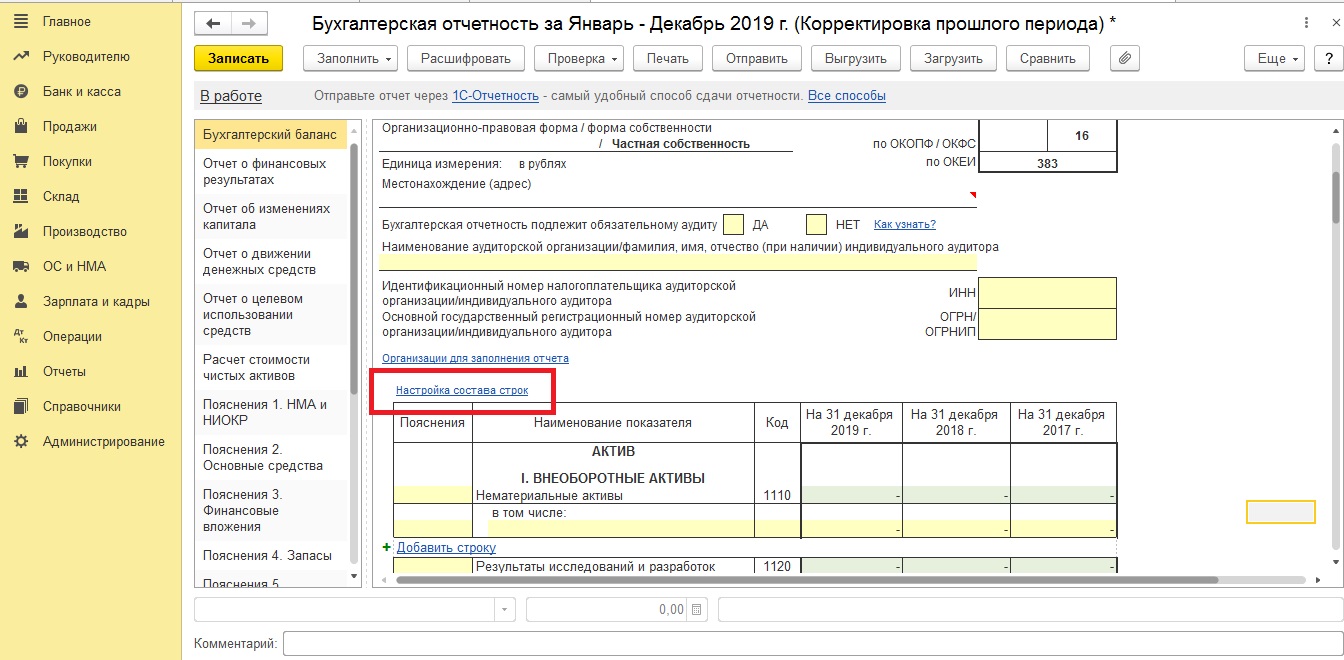Go forward with right arrow button
Viewport: 1344px width, 660px height.
click(x=249, y=23)
